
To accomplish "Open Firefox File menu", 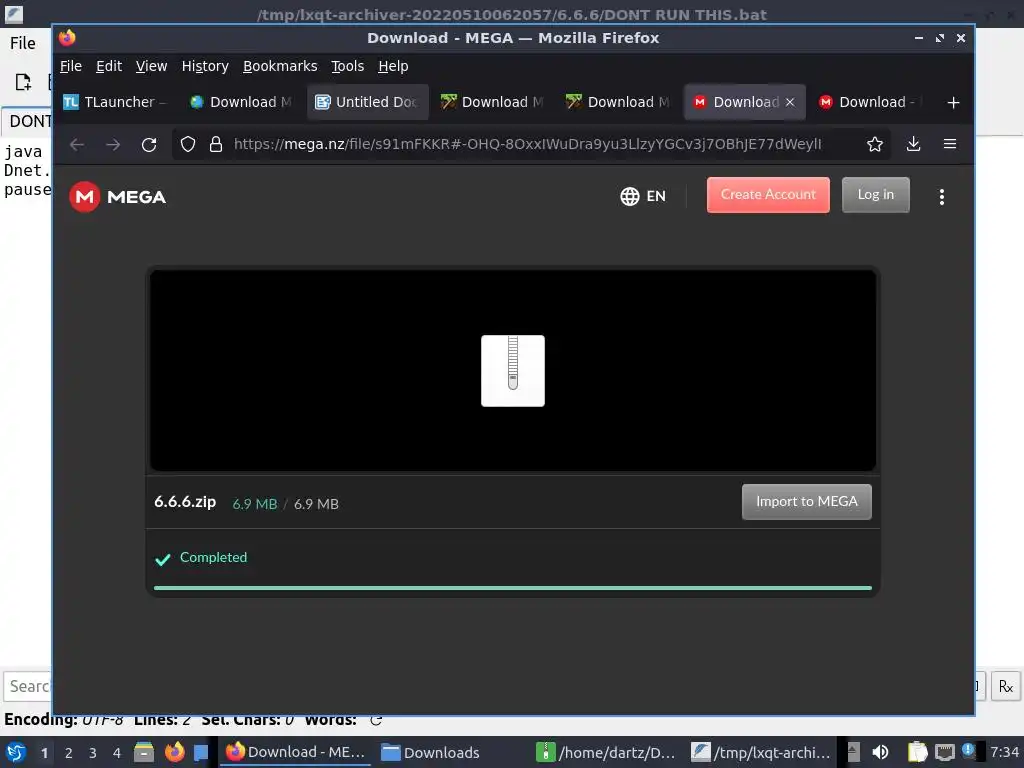I will 71,66.
